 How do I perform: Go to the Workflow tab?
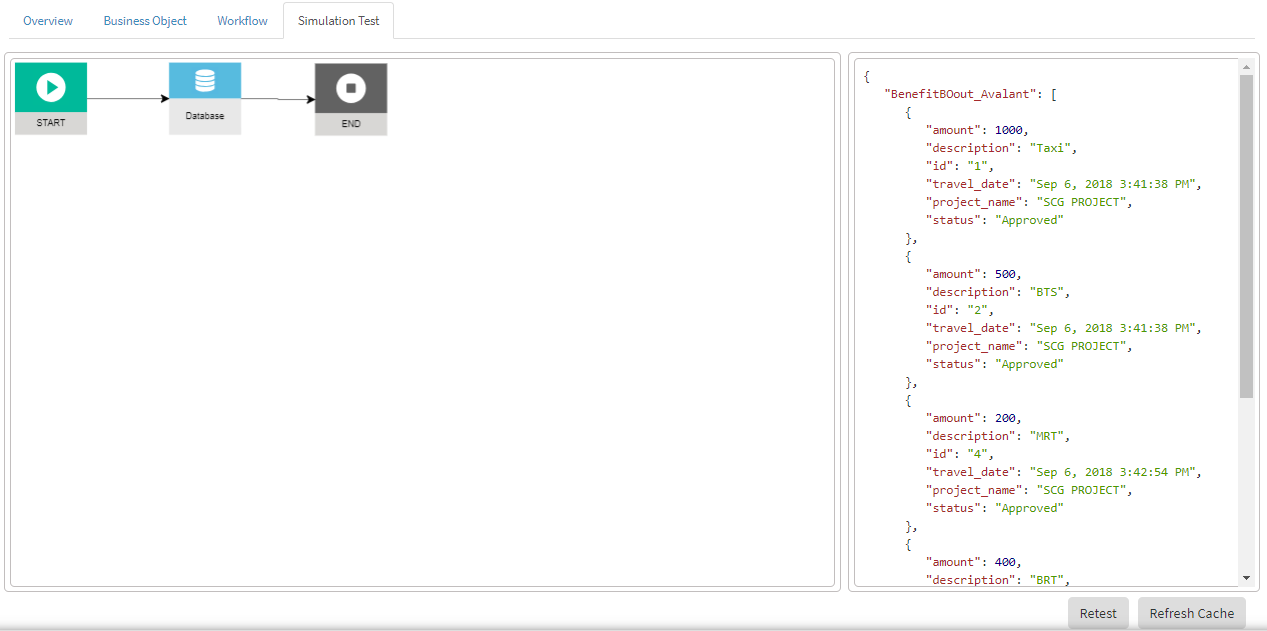242,21
